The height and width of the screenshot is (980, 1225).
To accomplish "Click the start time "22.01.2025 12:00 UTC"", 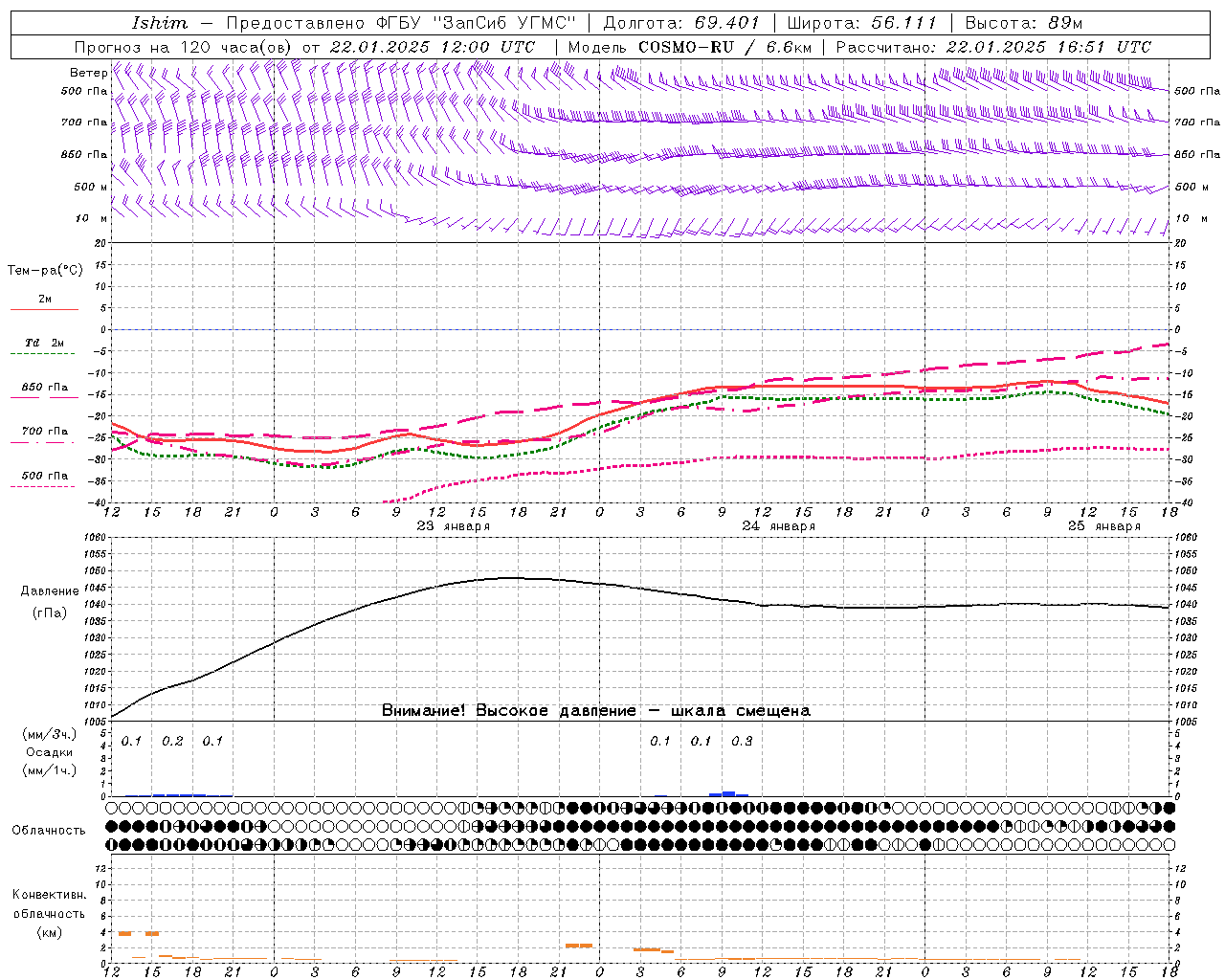I will click(x=433, y=47).
